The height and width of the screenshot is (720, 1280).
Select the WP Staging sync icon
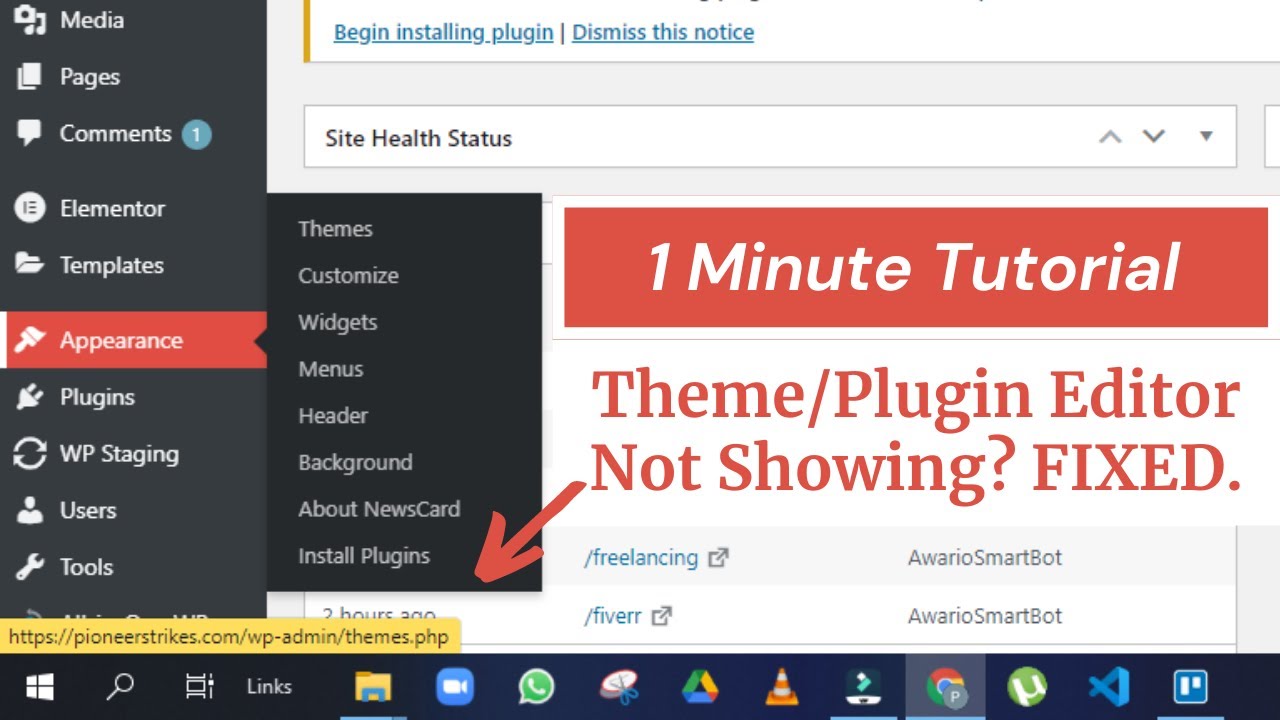(30, 454)
